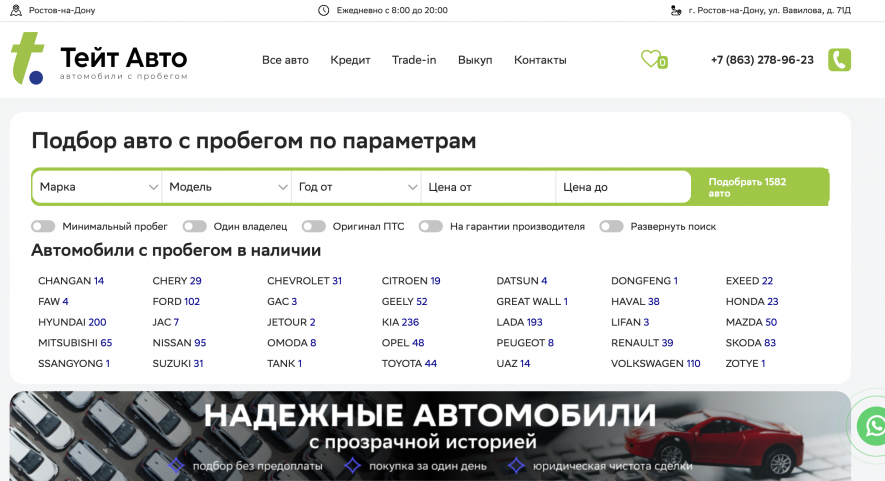Open DATSUN 4 brand link
Screen dimensions: 885x481
tap(522, 281)
